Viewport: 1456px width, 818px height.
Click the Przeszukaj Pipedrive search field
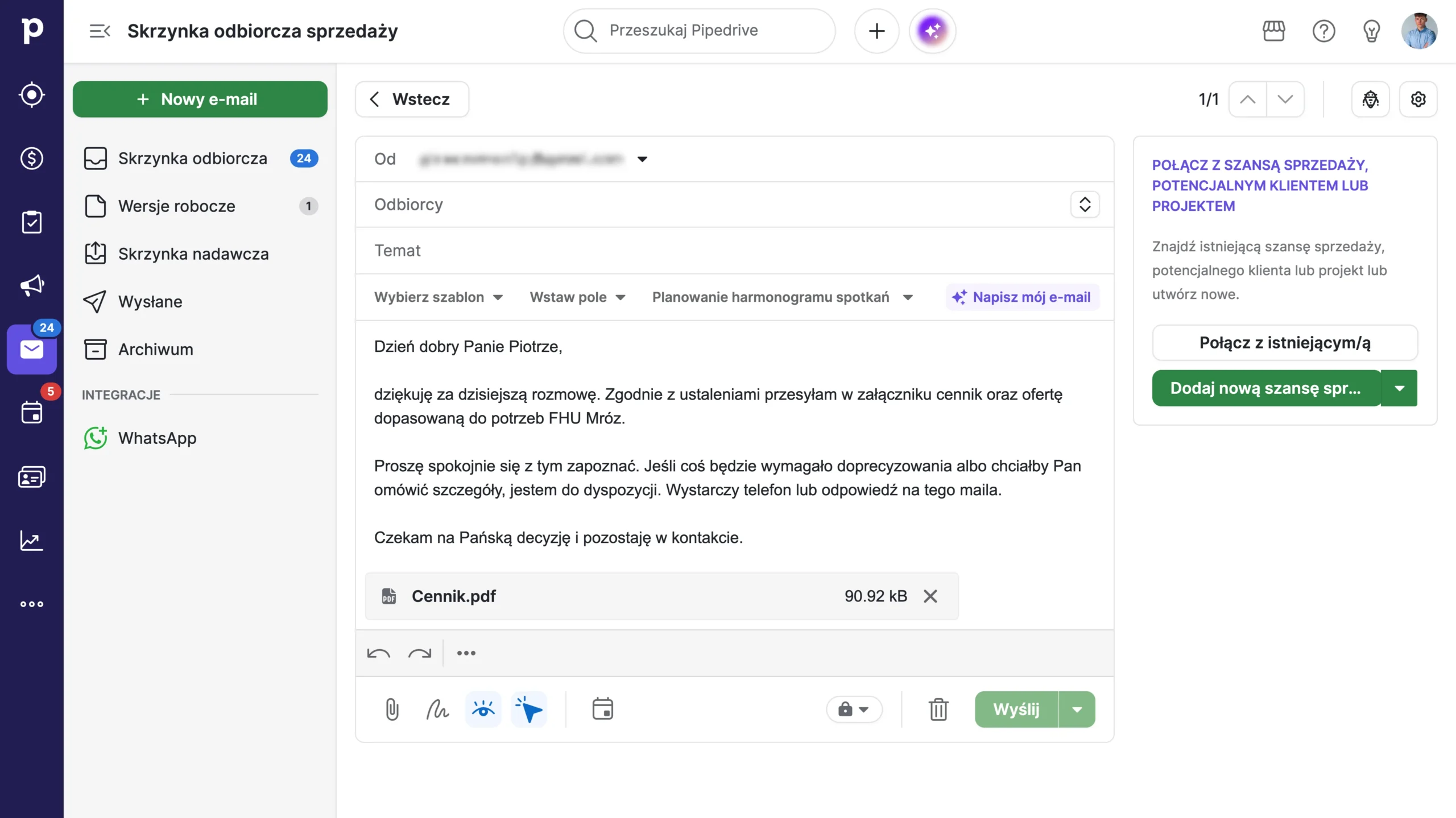700,31
